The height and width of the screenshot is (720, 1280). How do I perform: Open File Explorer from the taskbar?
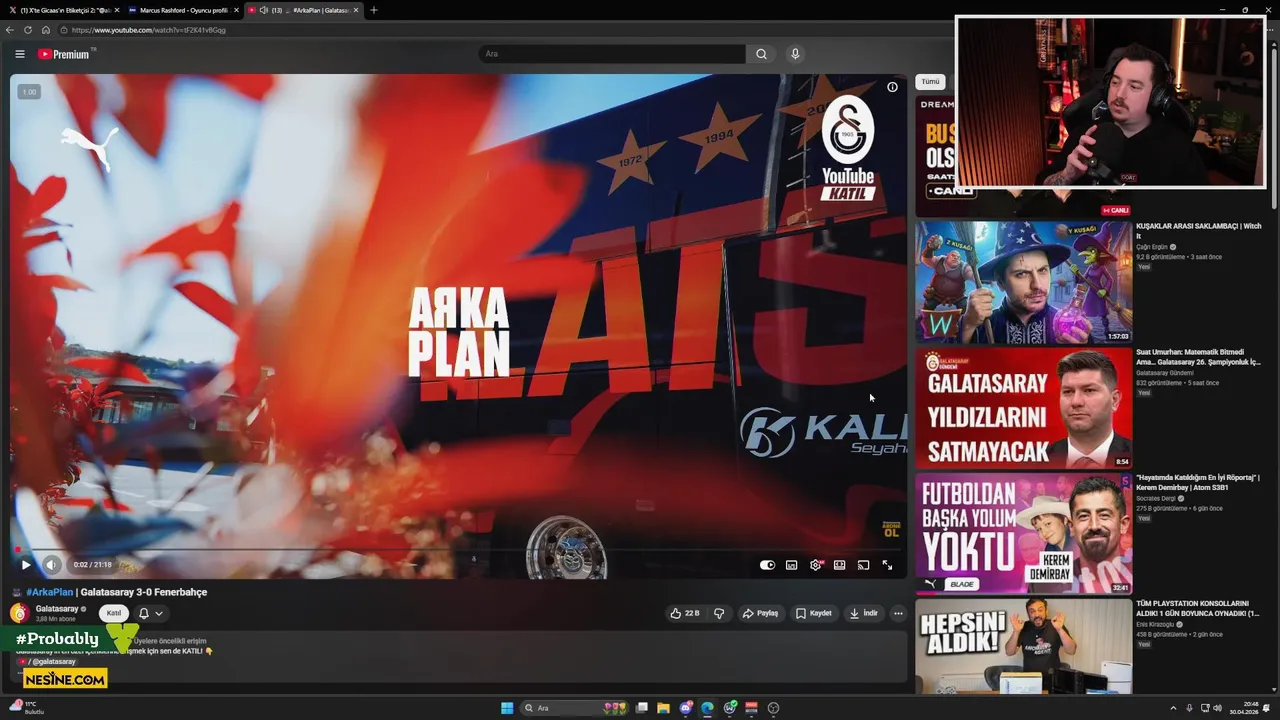(663, 708)
